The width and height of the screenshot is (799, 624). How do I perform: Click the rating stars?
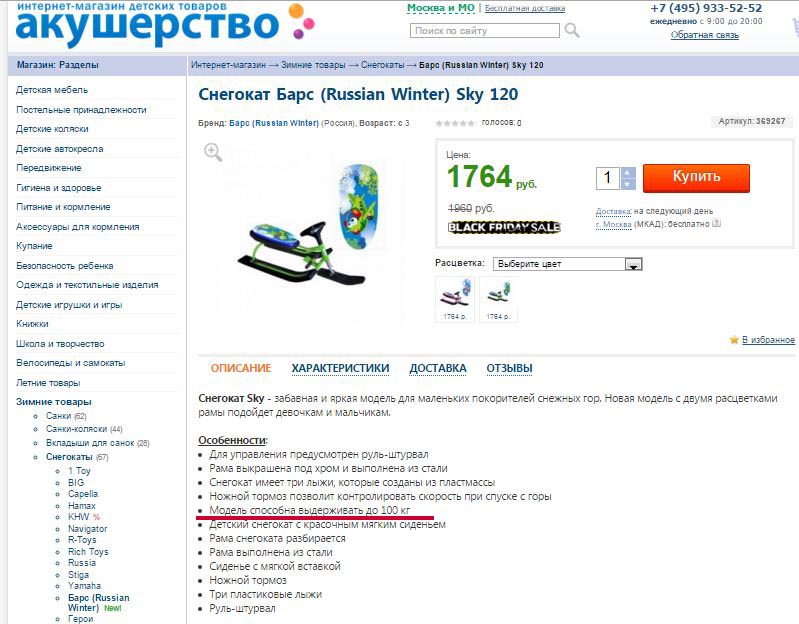point(456,123)
